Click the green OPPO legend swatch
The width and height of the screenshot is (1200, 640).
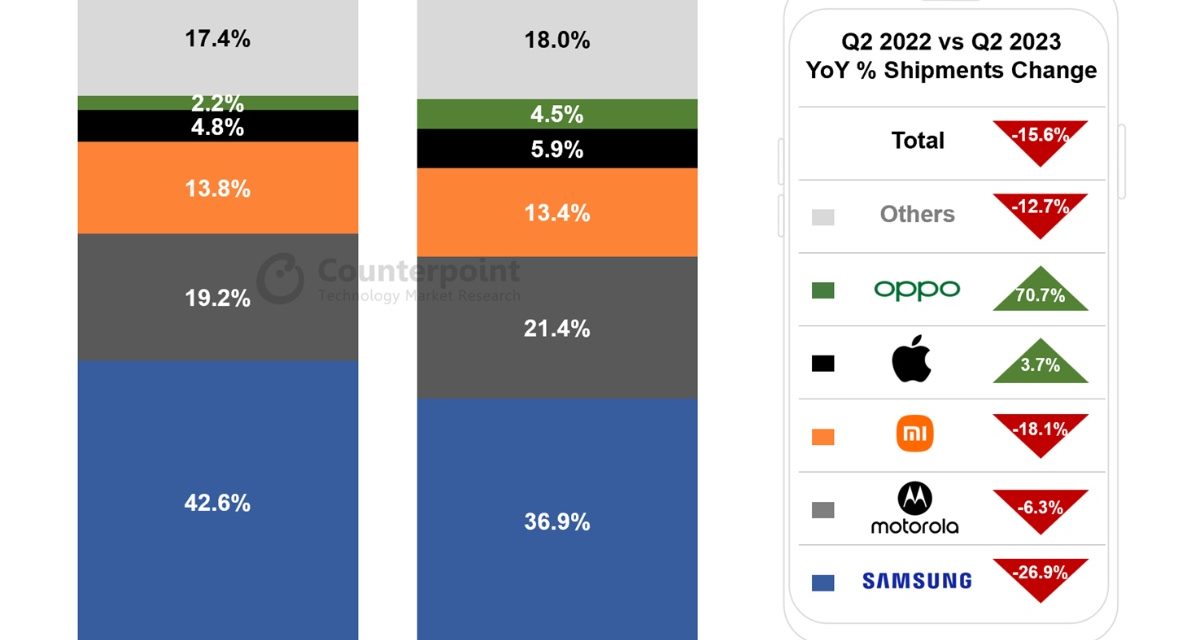pyautogui.click(x=823, y=291)
